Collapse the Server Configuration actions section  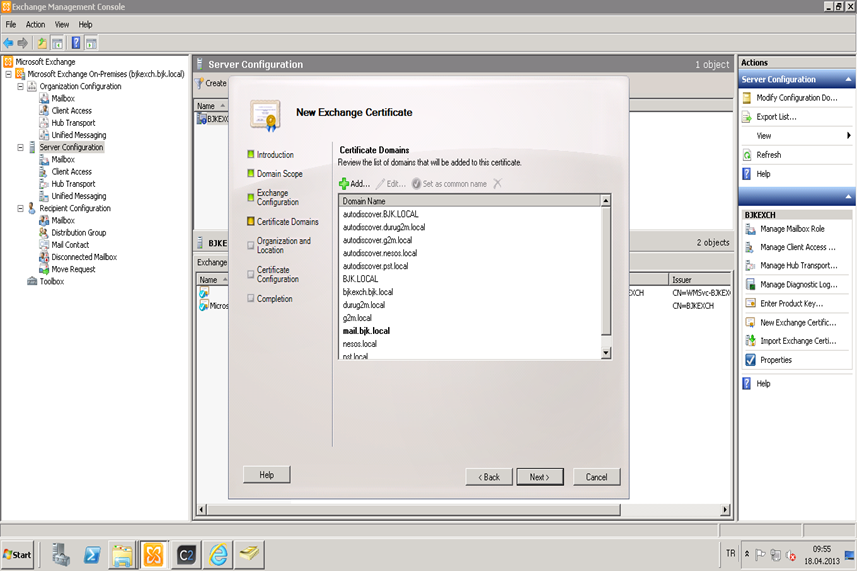point(848,80)
